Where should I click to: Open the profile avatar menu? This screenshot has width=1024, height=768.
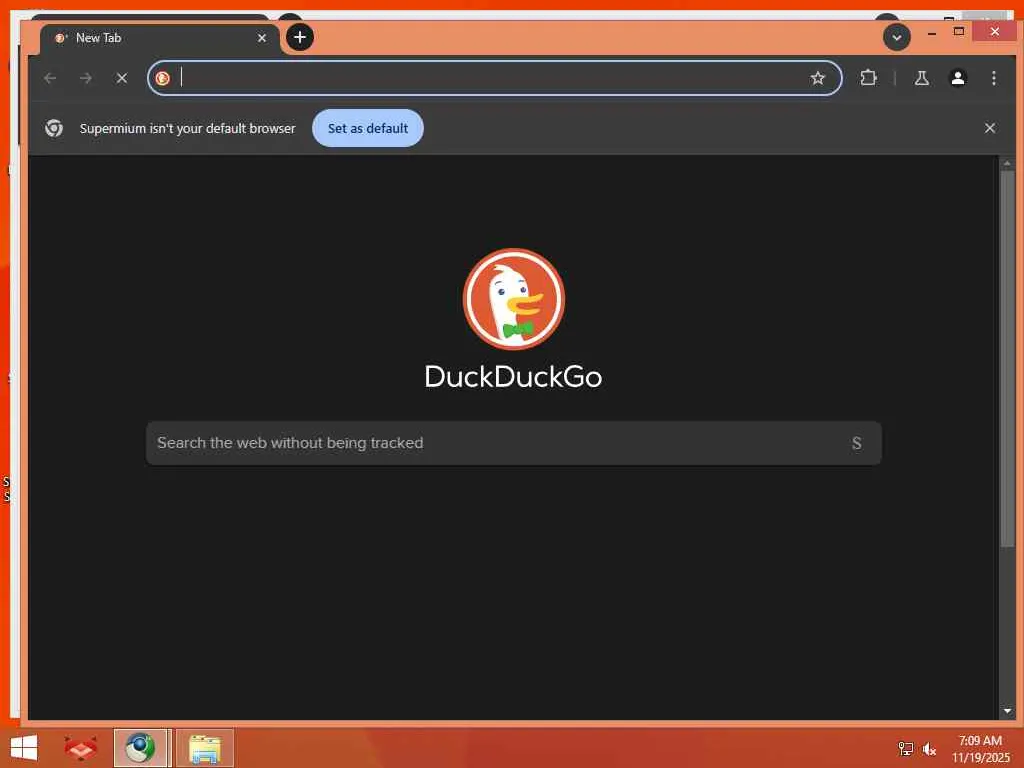[x=958, y=78]
